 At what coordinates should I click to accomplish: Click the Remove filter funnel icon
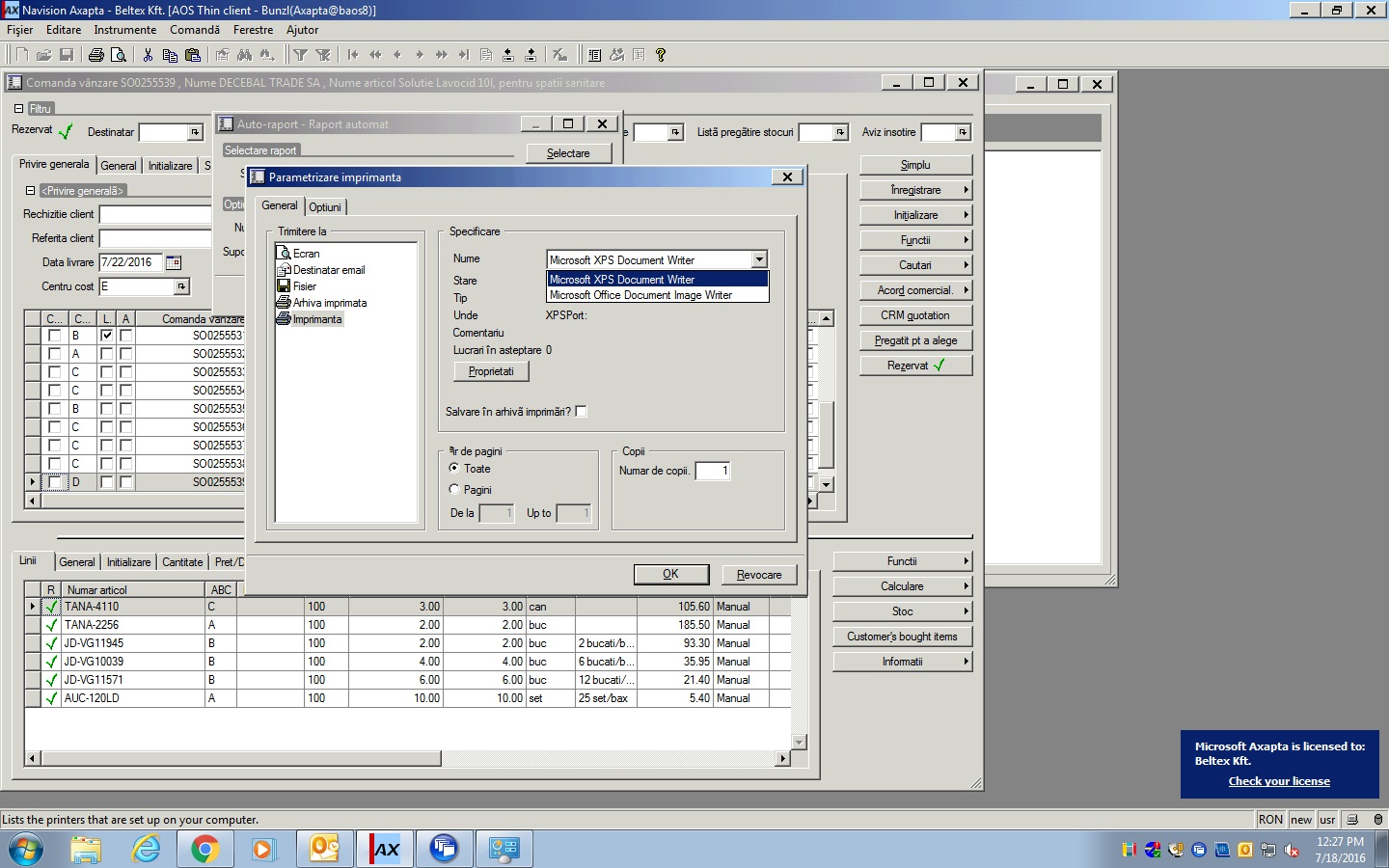pos(323,55)
